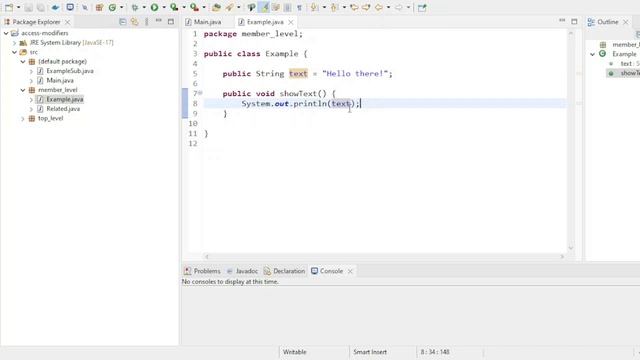Toggle Link with Editor in Package Explorer
The image size is (640, 360).
[x=134, y=22]
